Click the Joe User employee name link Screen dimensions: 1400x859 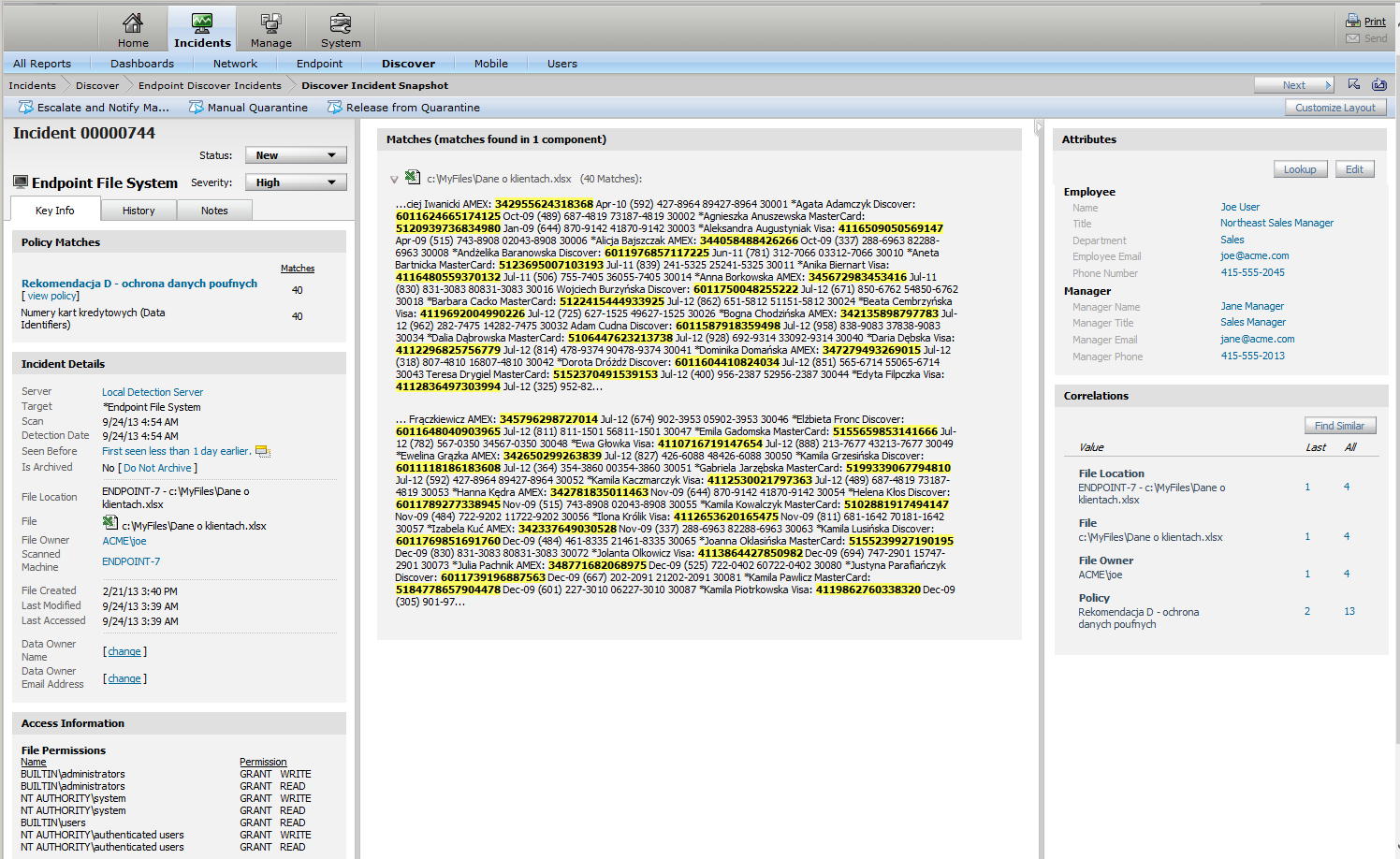[1240, 207]
